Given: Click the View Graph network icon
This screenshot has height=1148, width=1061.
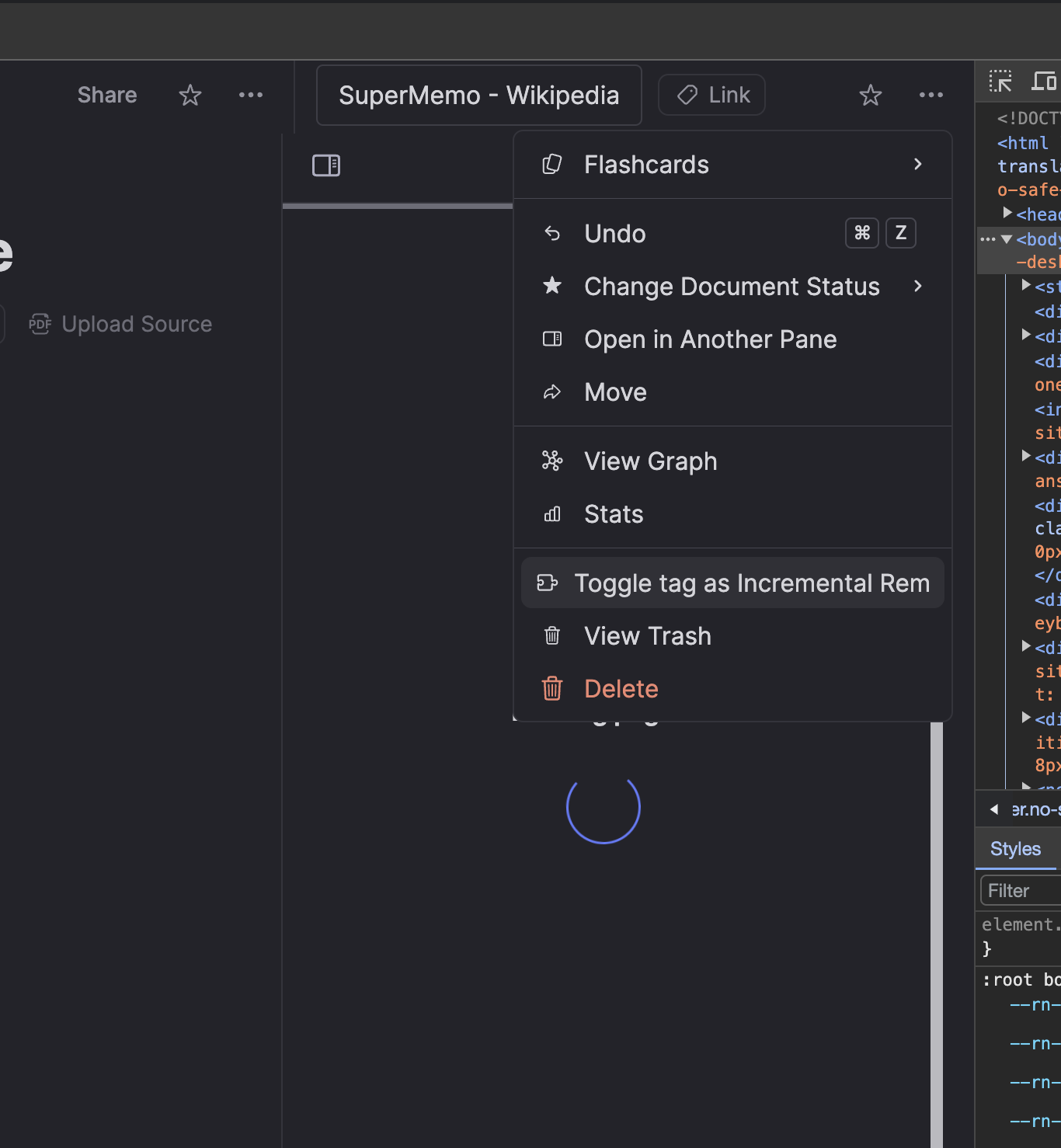Looking at the screenshot, I should (x=552, y=461).
